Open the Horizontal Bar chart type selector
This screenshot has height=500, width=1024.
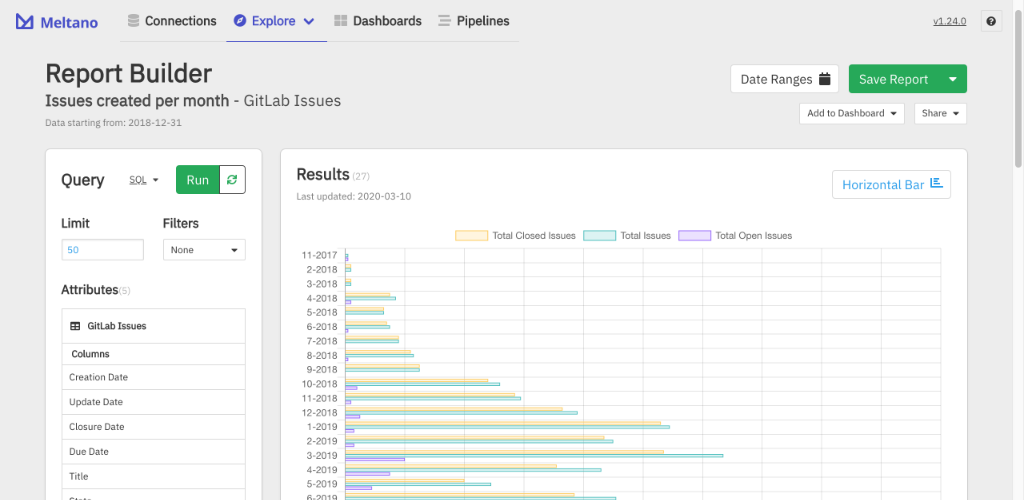pos(891,185)
